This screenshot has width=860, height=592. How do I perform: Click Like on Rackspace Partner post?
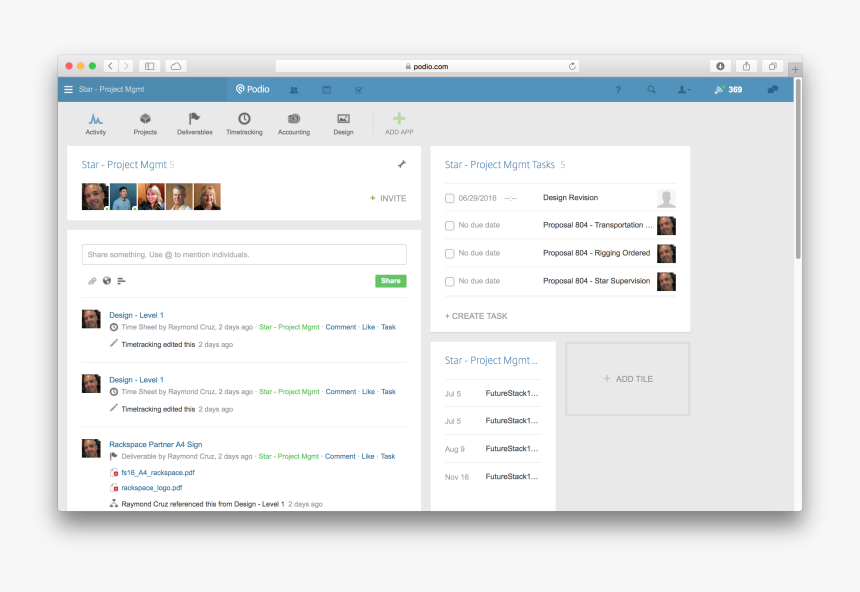click(368, 456)
